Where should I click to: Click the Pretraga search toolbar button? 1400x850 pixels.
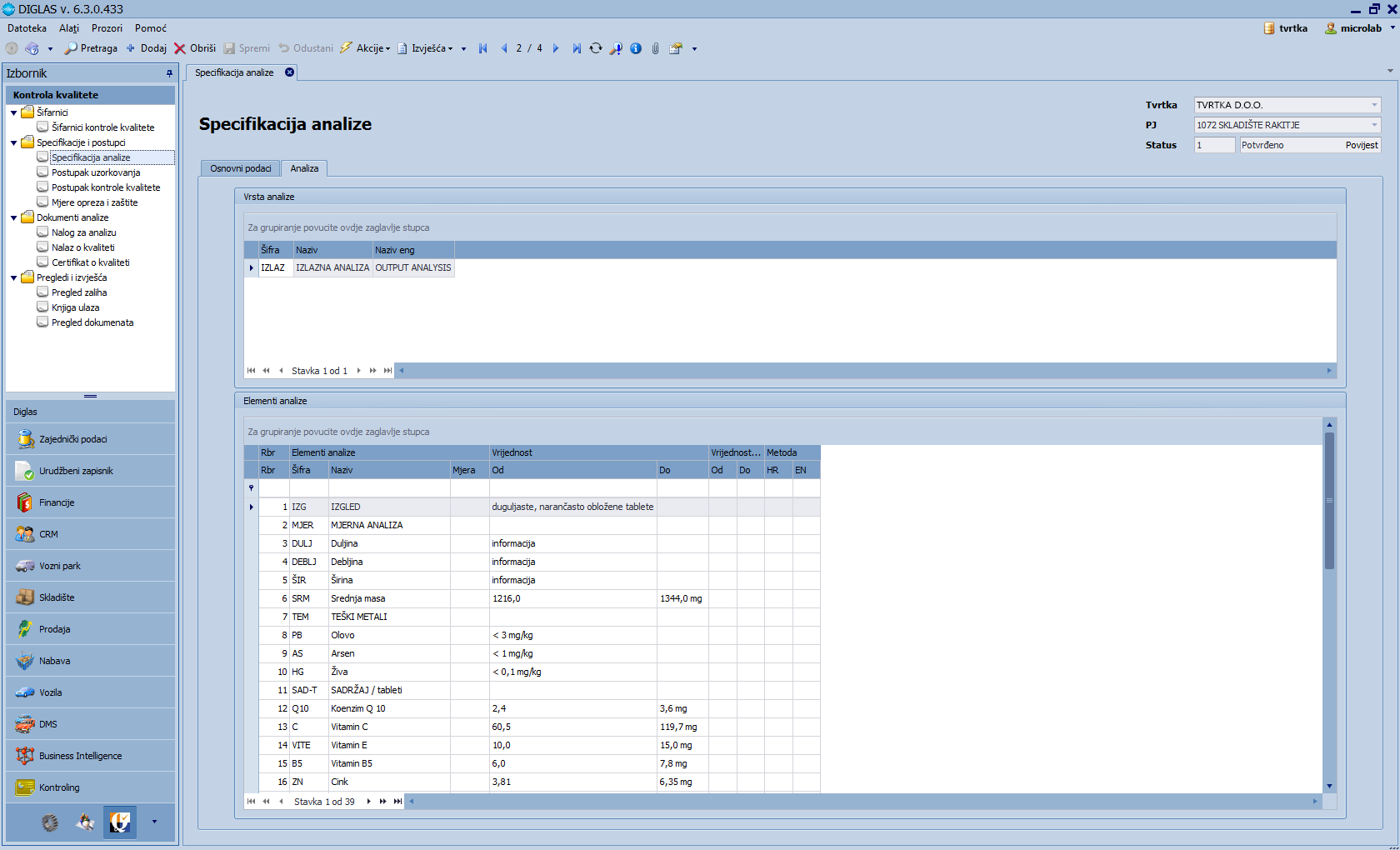pyautogui.click(x=91, y=48)
